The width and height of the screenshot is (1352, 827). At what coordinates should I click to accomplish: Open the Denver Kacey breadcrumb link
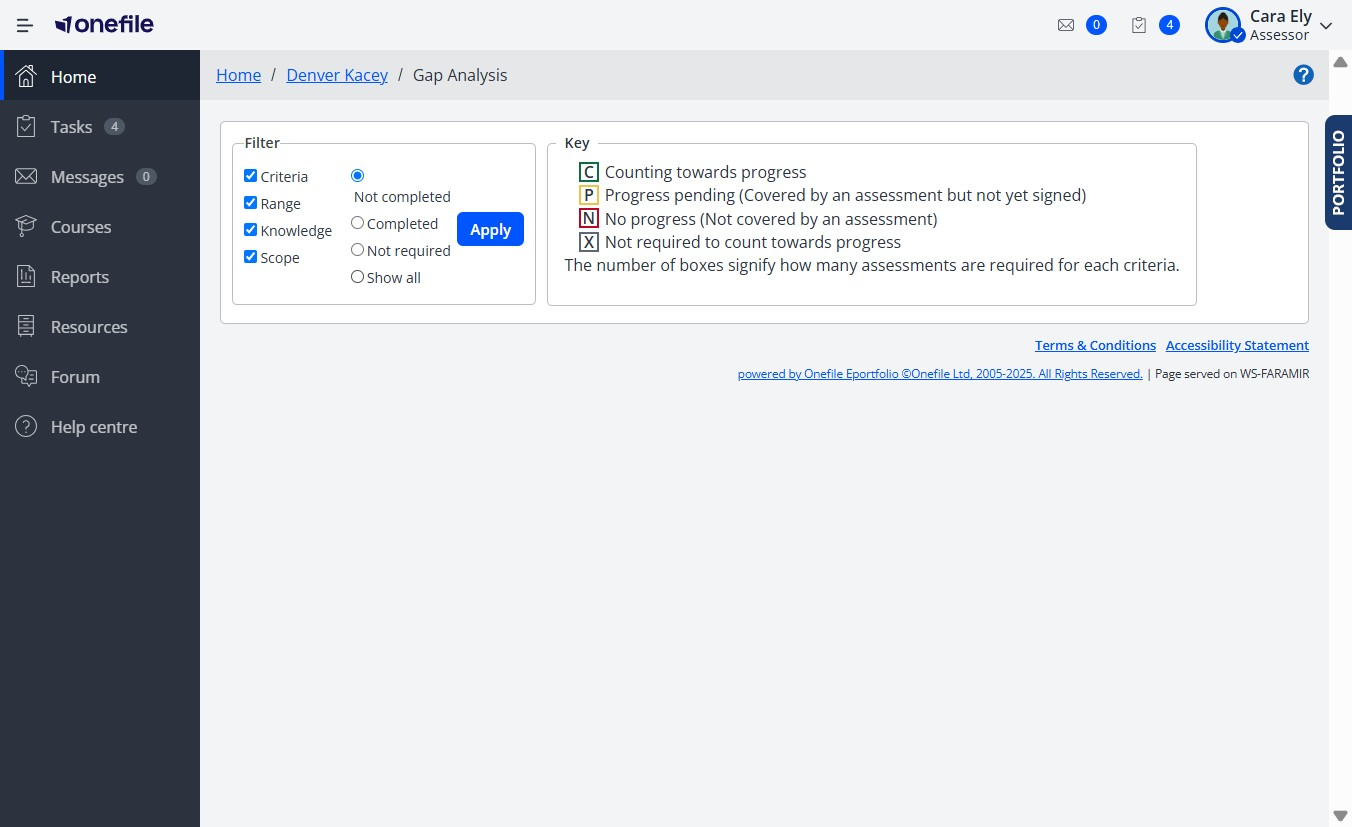337,75
